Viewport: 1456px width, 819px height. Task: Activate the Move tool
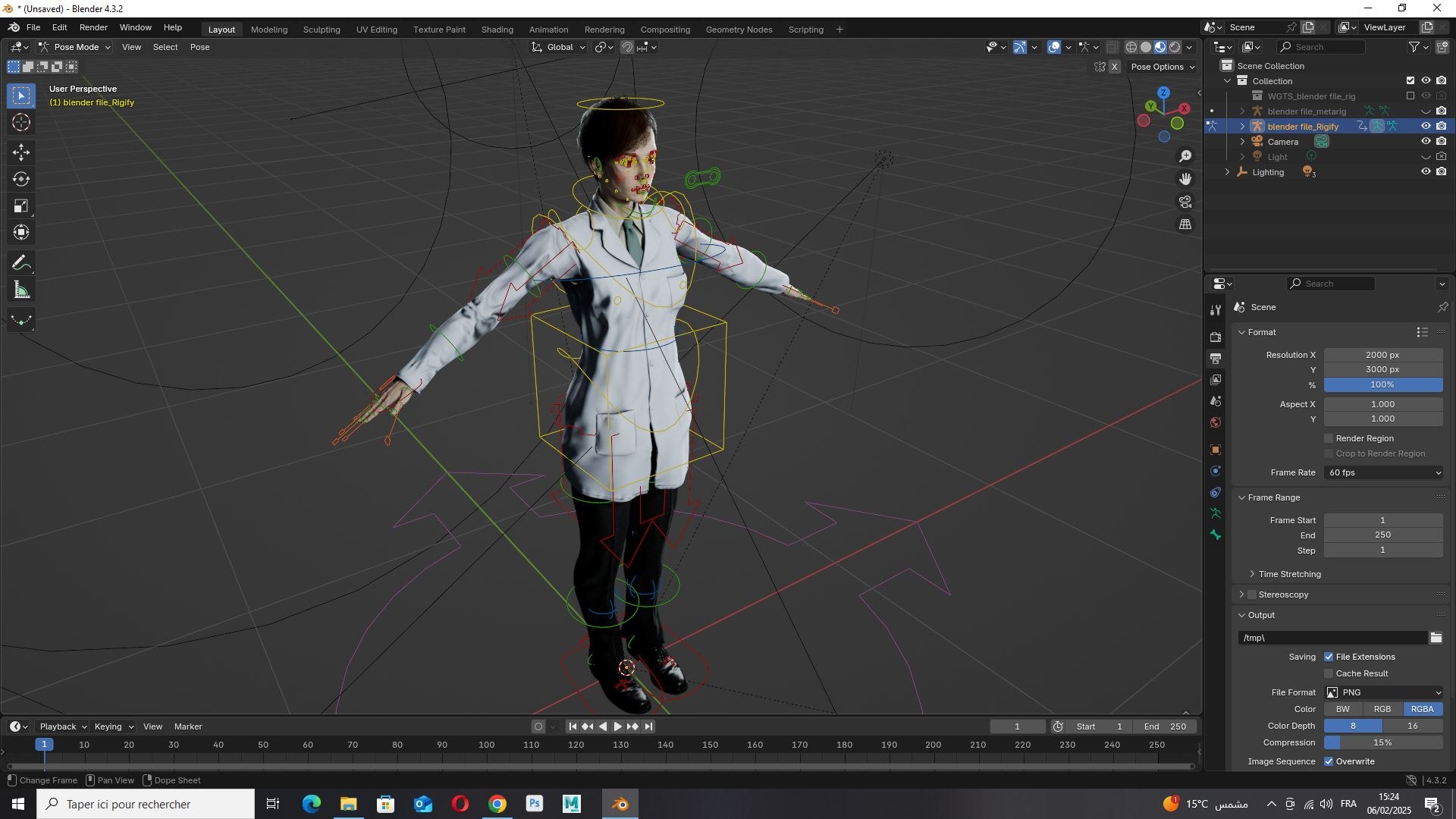21,152
